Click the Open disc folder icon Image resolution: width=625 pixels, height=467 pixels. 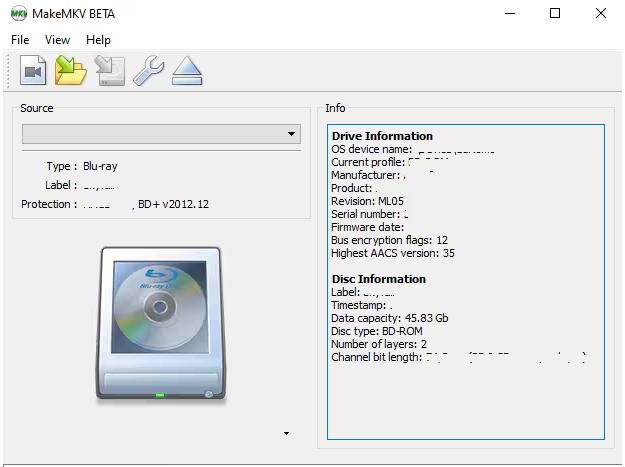[x=71, y=70]
